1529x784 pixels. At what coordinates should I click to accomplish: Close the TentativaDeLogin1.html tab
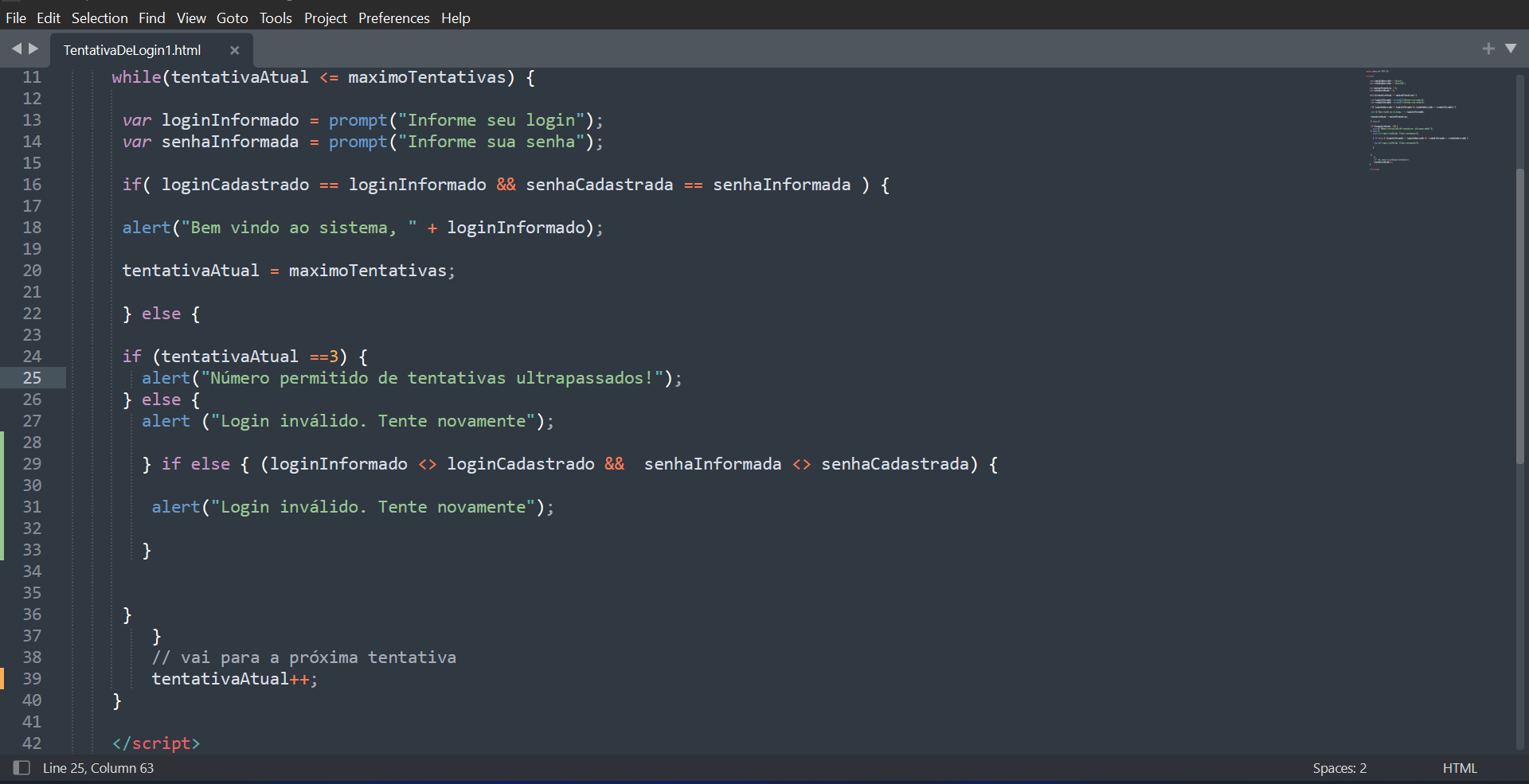coord(234,50)
